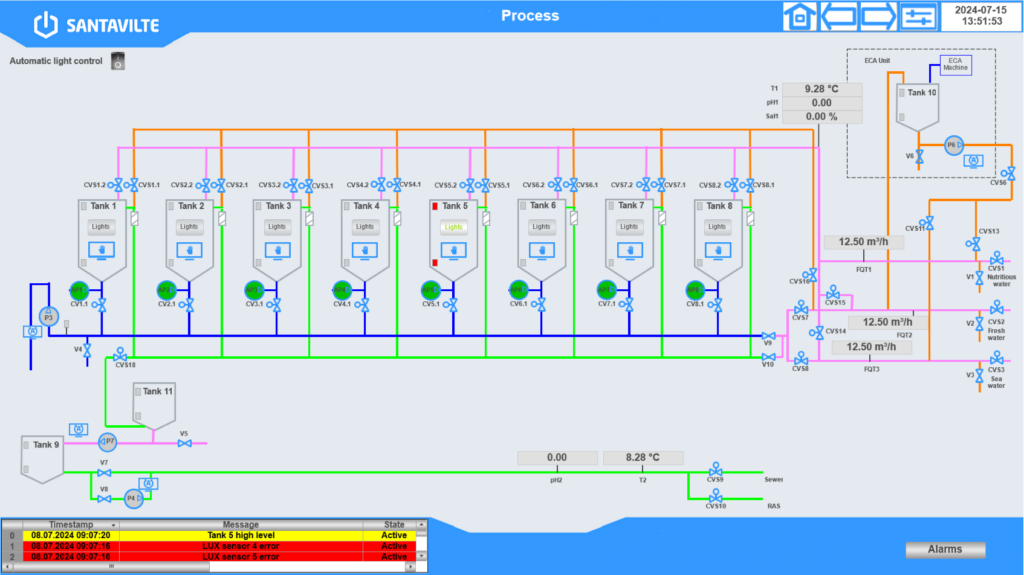Click the T1 temperature value 9.28 °C
Viewport: 1024px width, 575px height.
click(822, 89)
